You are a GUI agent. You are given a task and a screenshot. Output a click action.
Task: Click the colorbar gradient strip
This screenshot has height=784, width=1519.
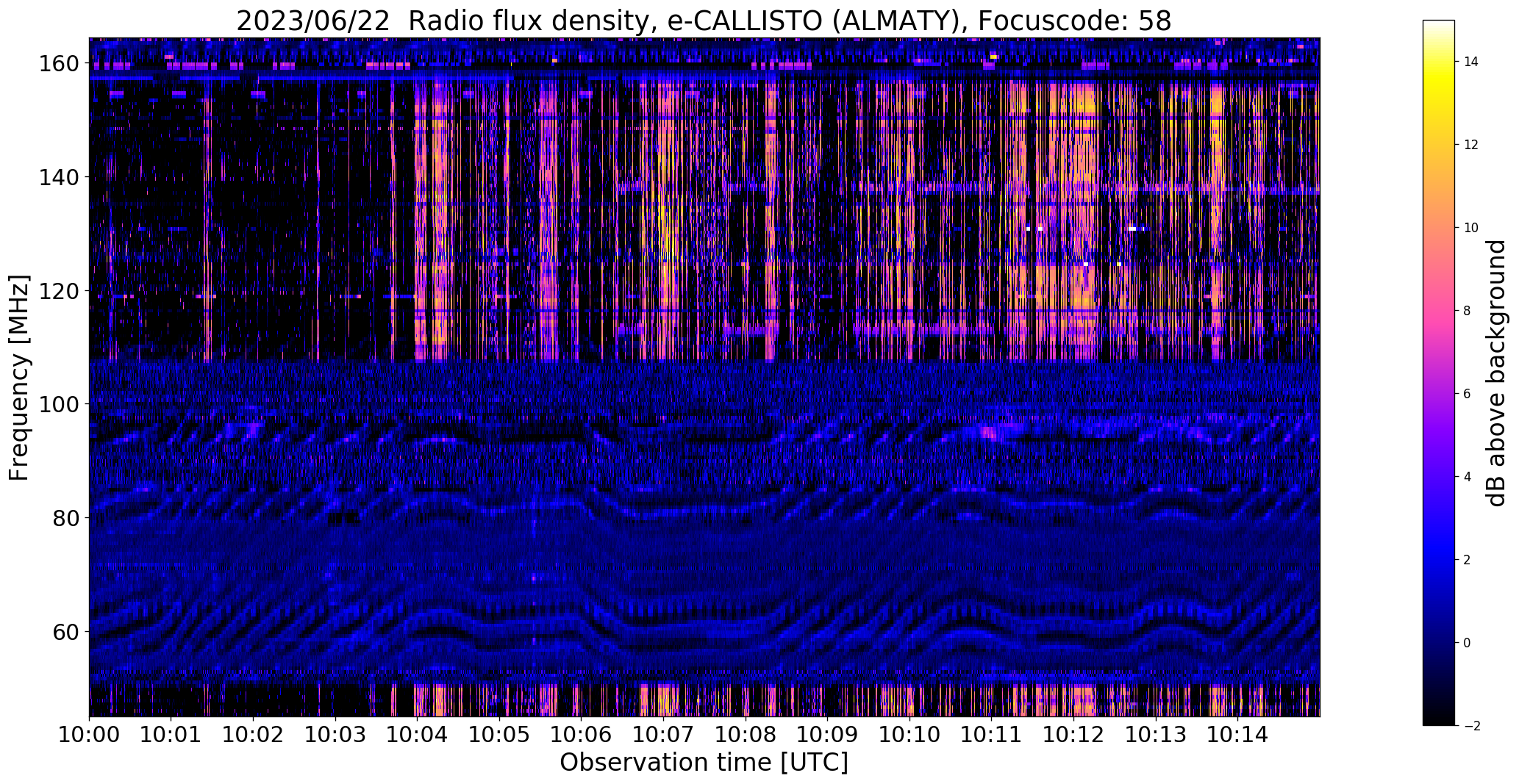(x=1439, y=373)
